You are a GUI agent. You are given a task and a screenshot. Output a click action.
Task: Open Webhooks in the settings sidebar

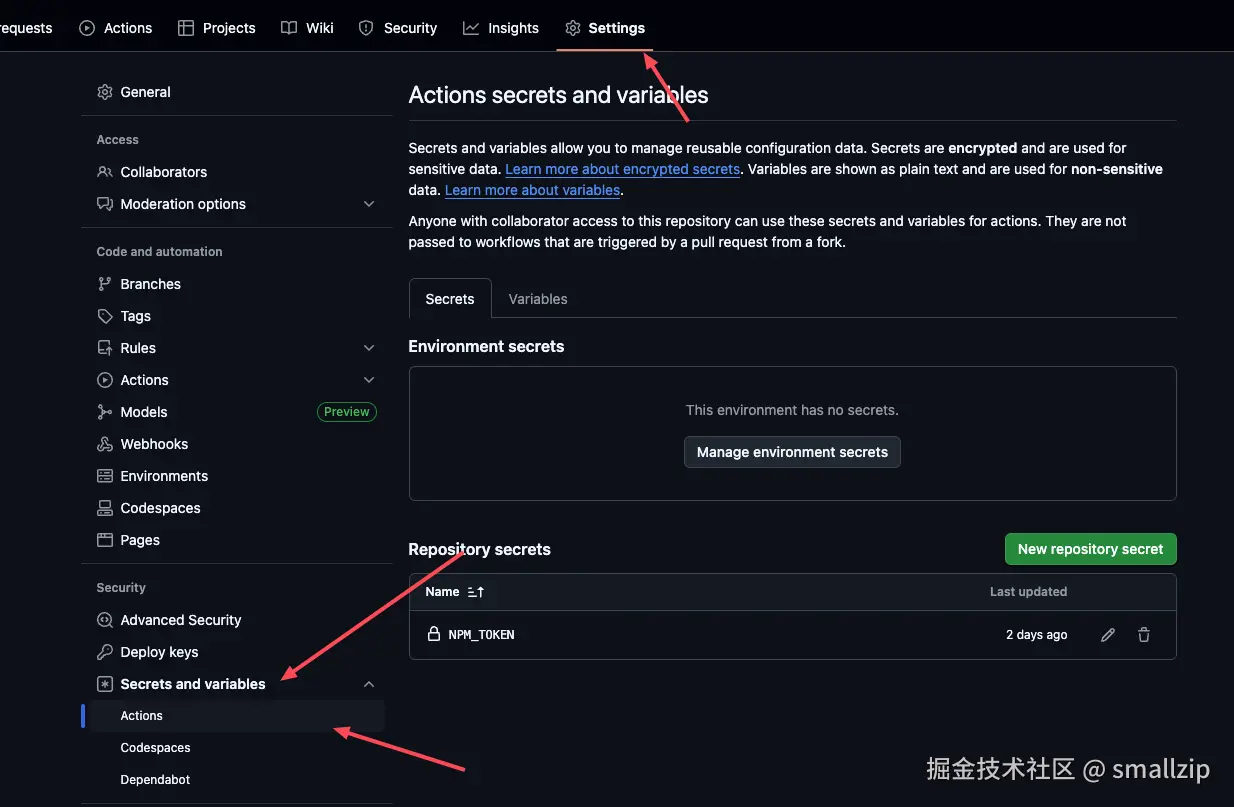coord(154,444)
